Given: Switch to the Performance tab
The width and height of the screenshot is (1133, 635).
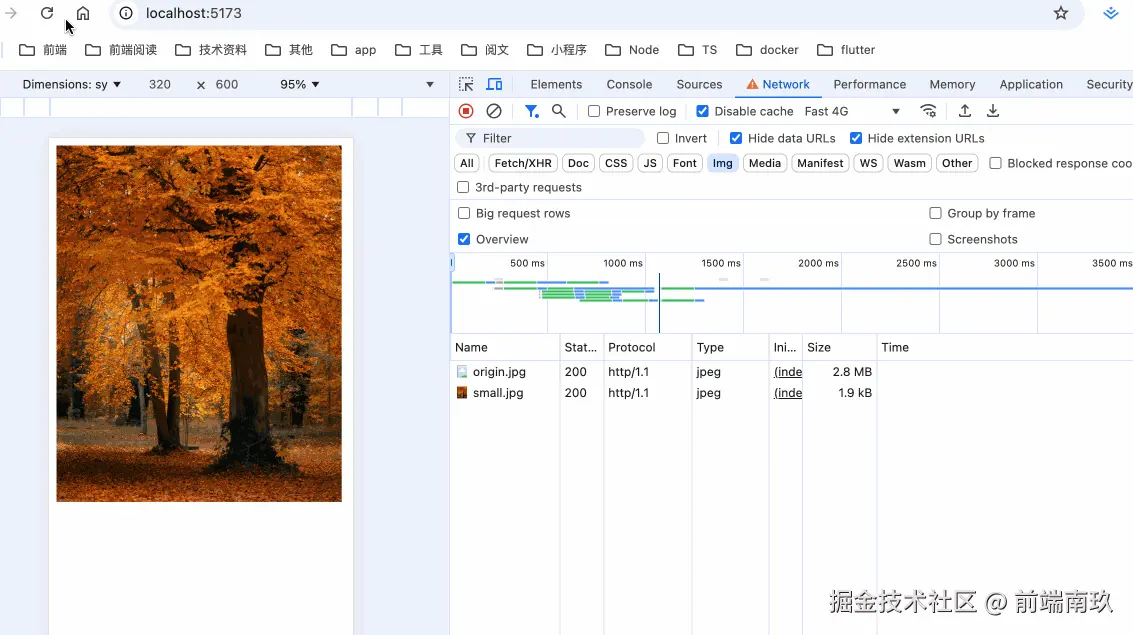Looking at the screenshot, I should pos(869,85).
